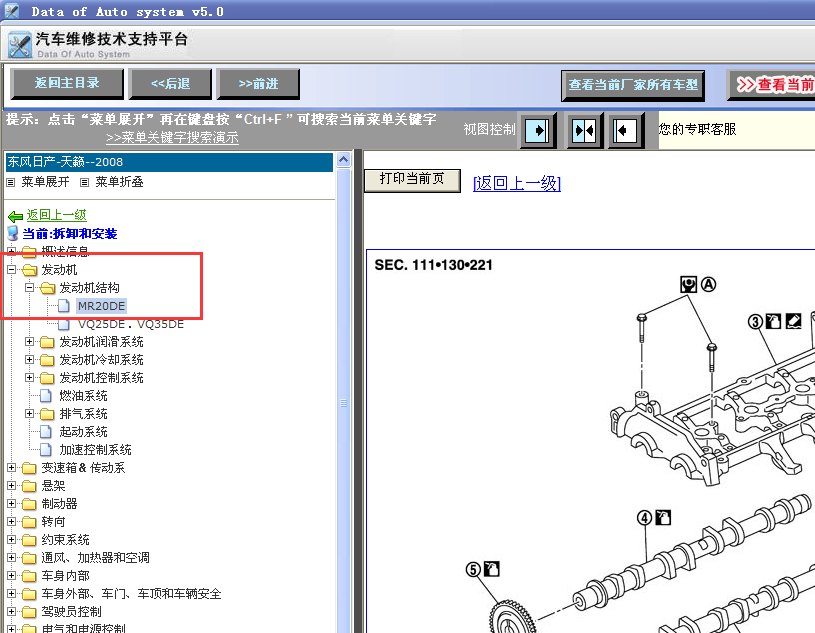Click the green 返回上一级 link in the tree panel
The image size is (815, 633).
pyautogui.click(x=57, y=215)
